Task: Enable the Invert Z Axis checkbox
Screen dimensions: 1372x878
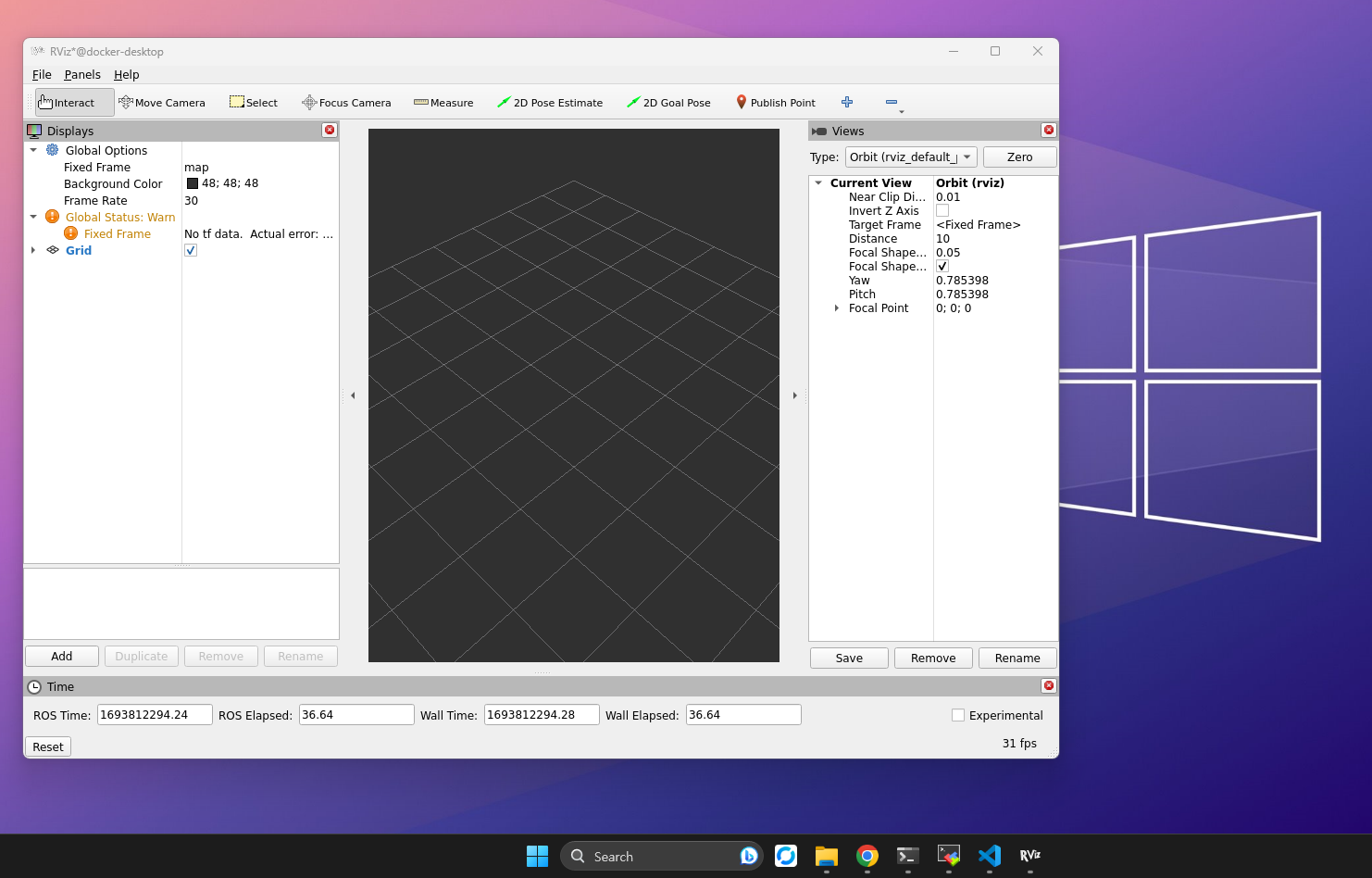Action: [x=942, y=210]
